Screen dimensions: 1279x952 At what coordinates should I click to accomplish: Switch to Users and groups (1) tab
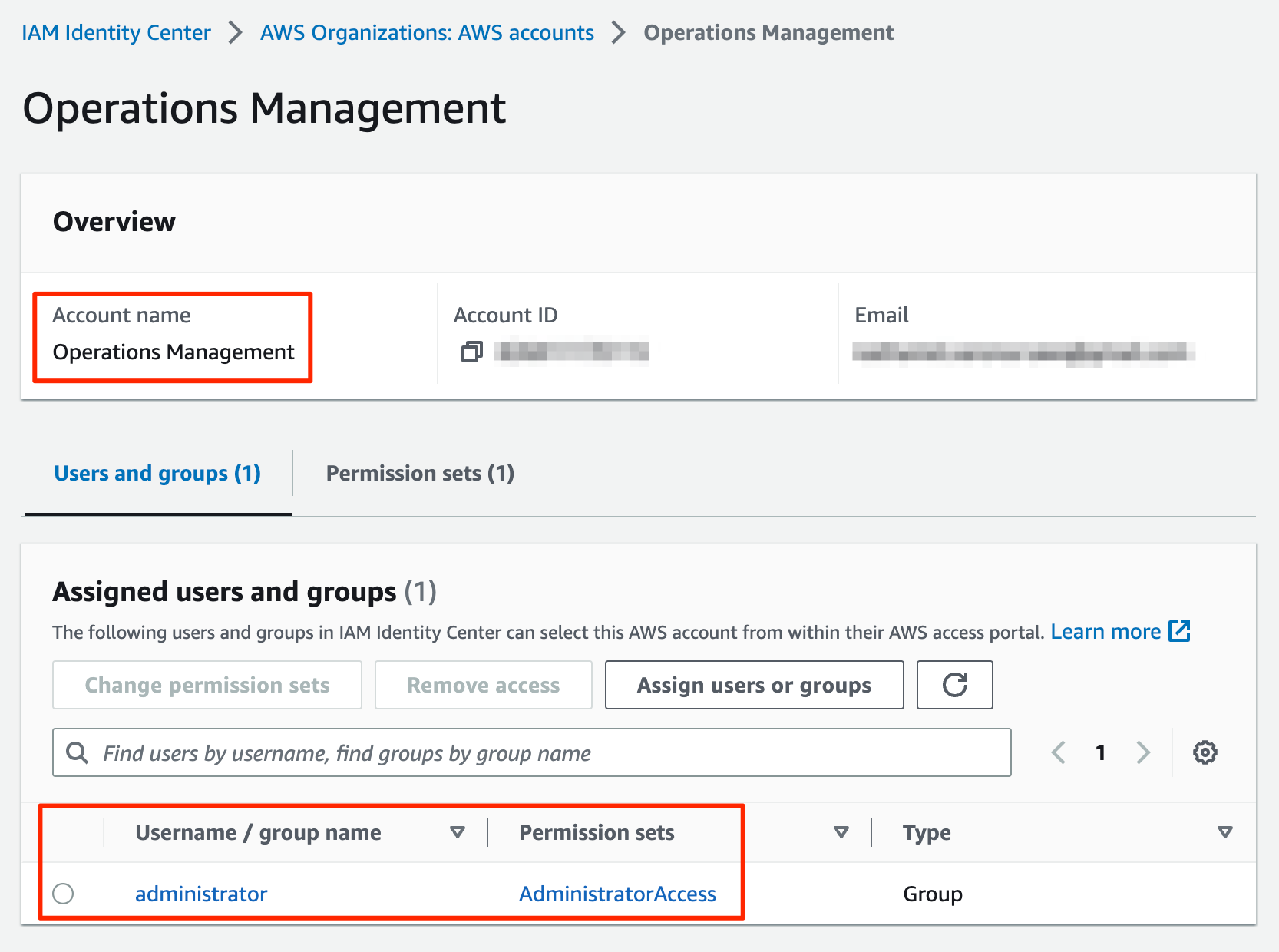pos(157,473)
